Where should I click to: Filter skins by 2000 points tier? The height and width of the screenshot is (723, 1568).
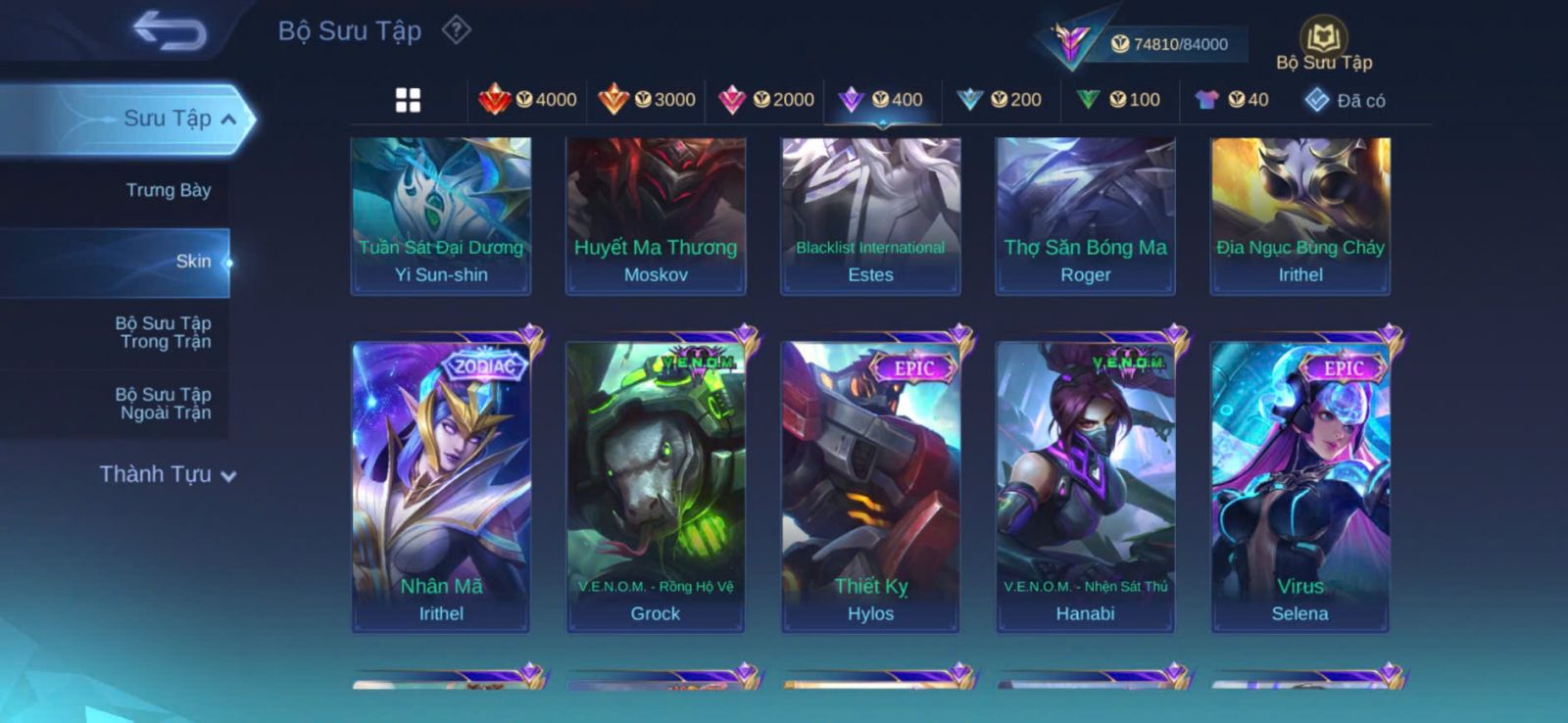click(766, 99)
